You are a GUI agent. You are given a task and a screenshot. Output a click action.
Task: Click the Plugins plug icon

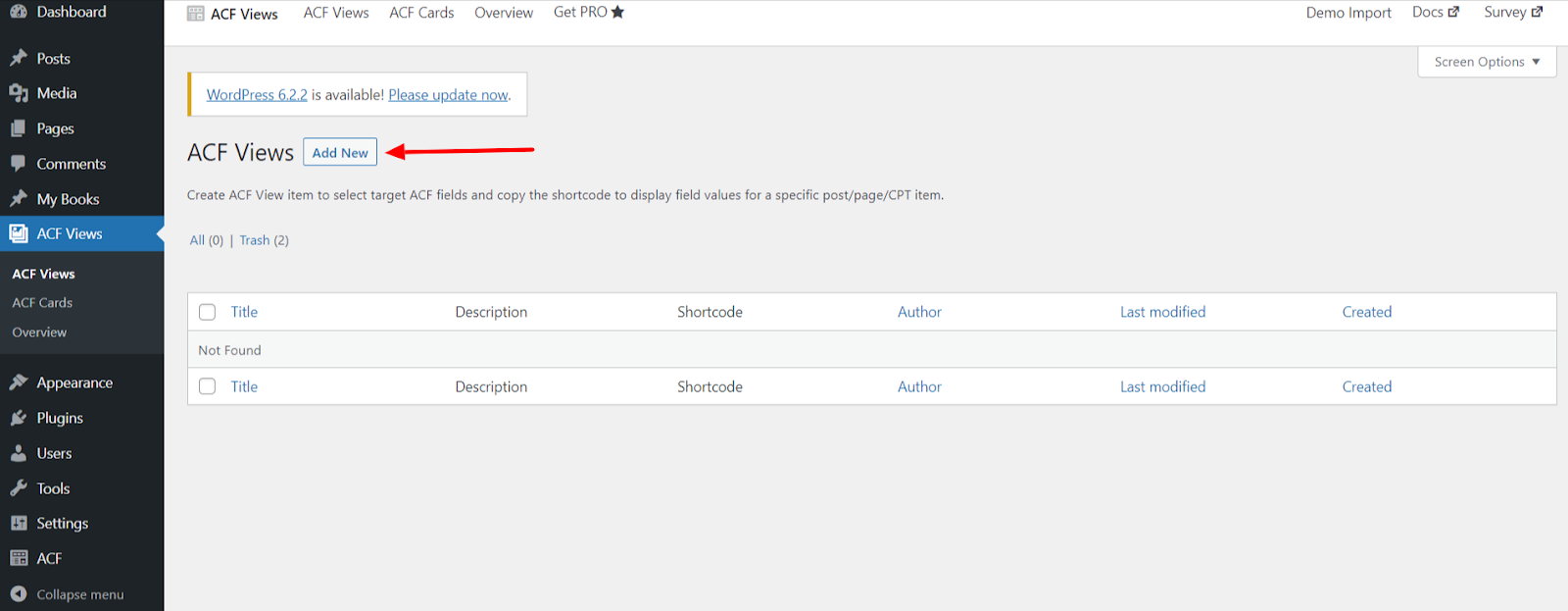pos(19,418)
